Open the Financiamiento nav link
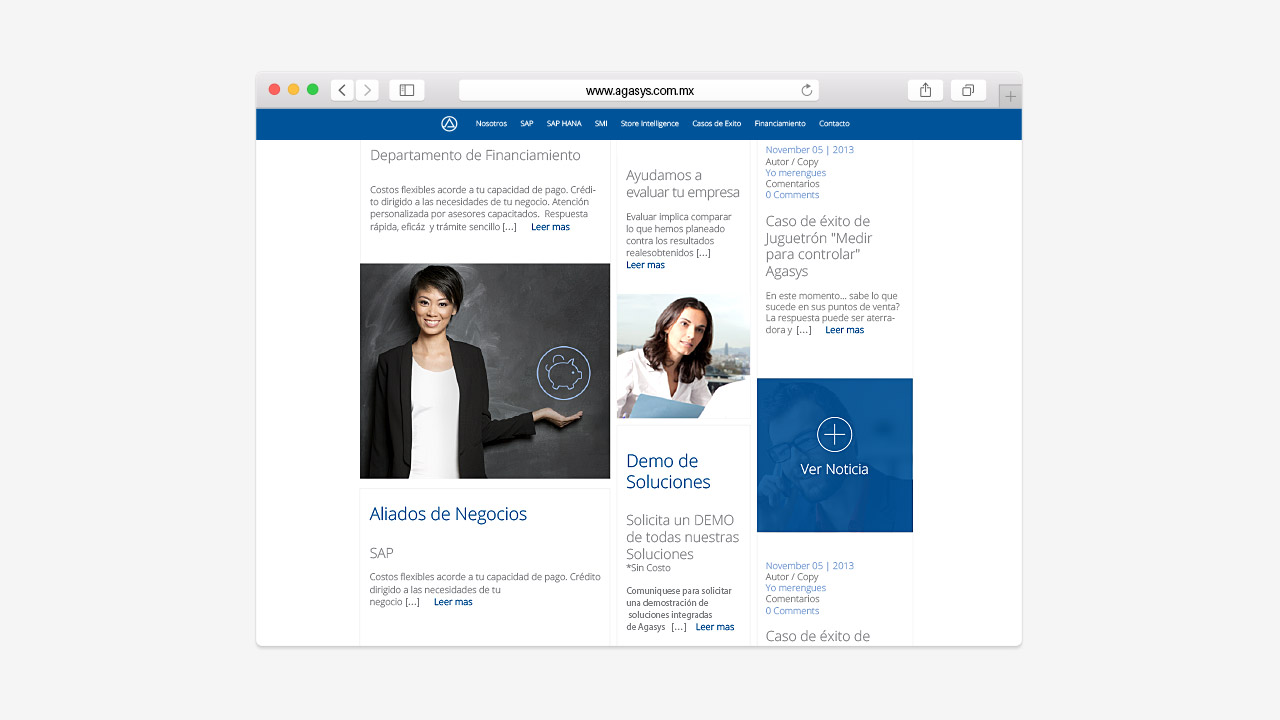 pos(780,124)
